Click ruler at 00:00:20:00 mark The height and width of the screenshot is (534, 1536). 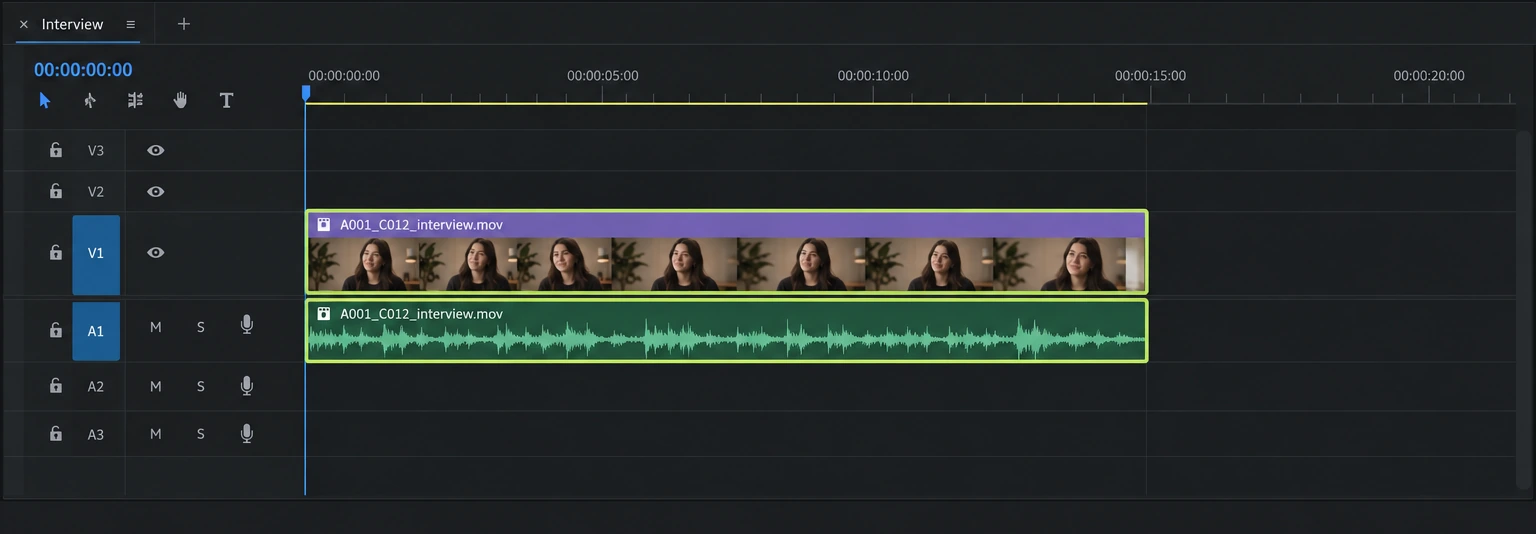(x=1429, y=75)
